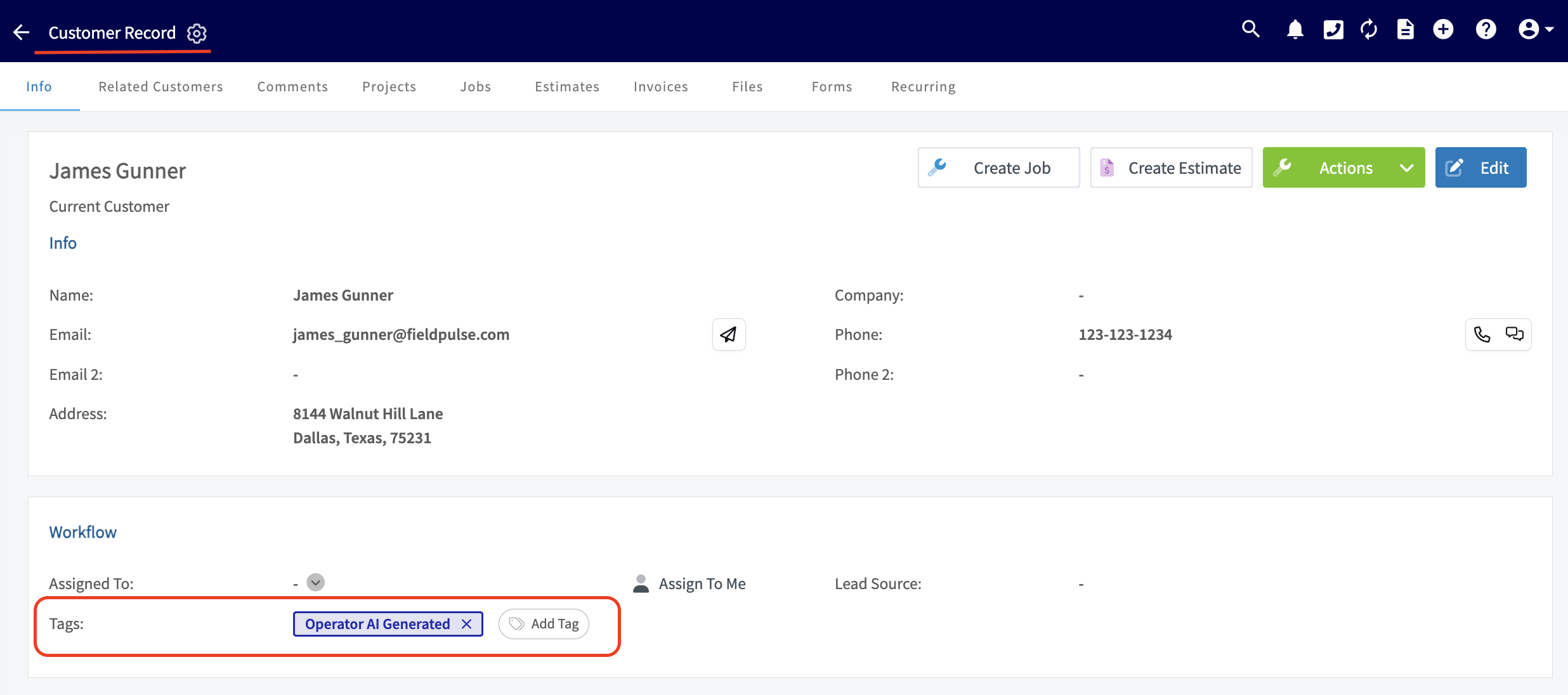
Task: Open the Related Customers tab
Action: coord(160,87)
